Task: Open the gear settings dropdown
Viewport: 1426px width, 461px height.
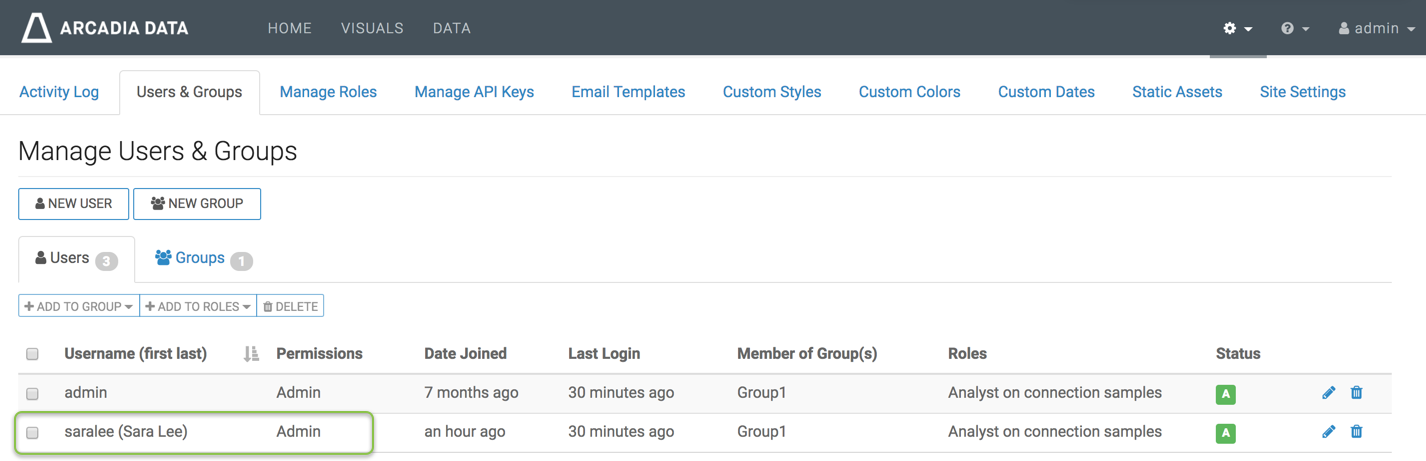Action: pyautogui.click(x=1237, y=29)
